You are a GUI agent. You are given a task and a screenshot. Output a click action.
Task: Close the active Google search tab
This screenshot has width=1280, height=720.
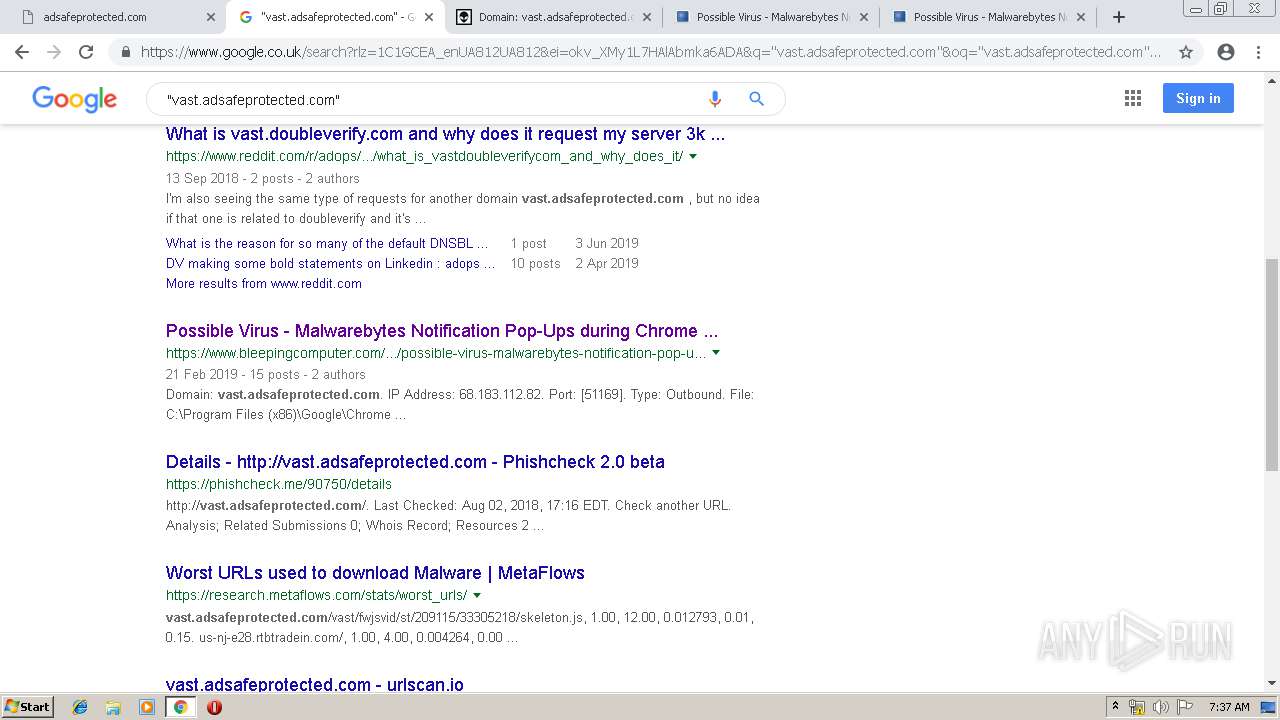coord(428,17)
